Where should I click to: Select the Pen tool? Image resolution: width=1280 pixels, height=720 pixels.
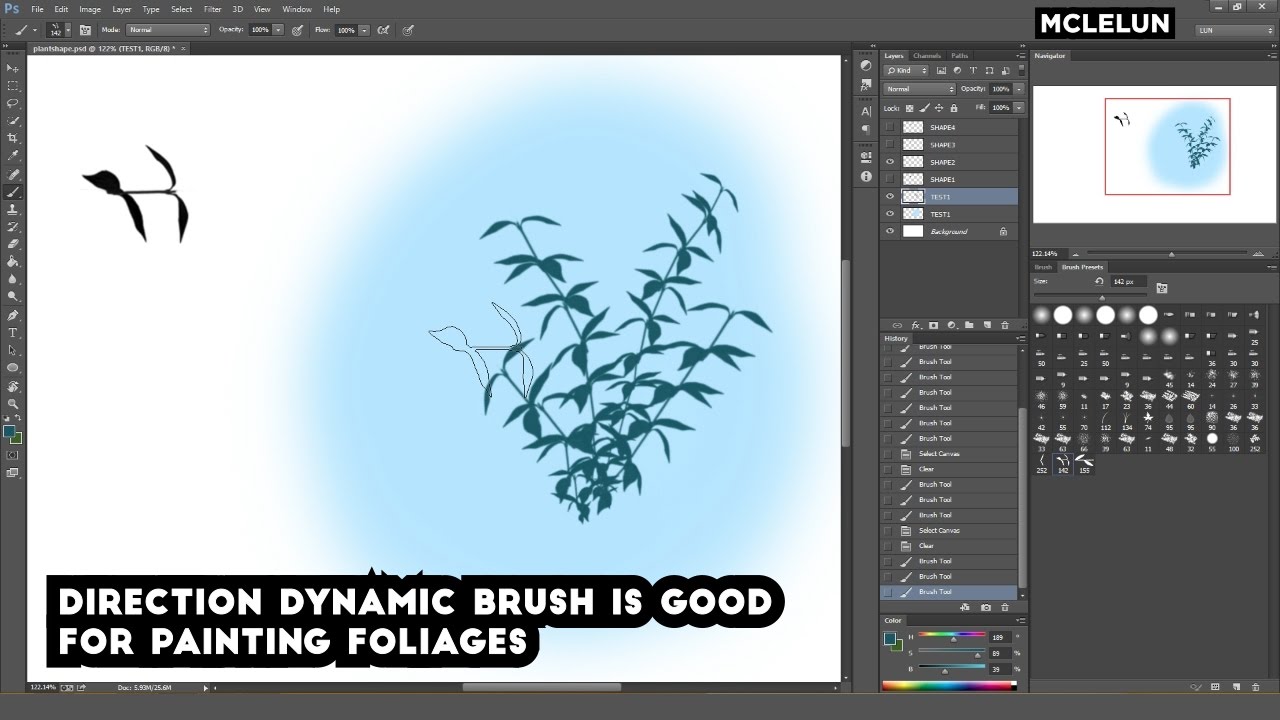coord(13,315)
